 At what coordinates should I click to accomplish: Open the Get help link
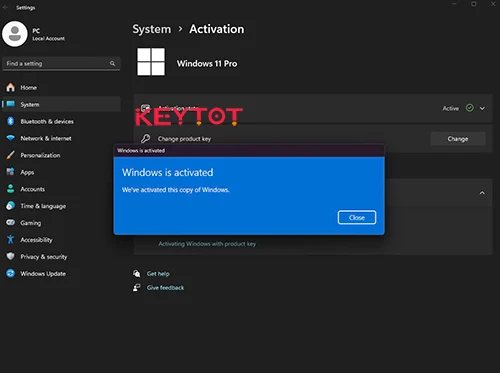(x=158, y=274)
